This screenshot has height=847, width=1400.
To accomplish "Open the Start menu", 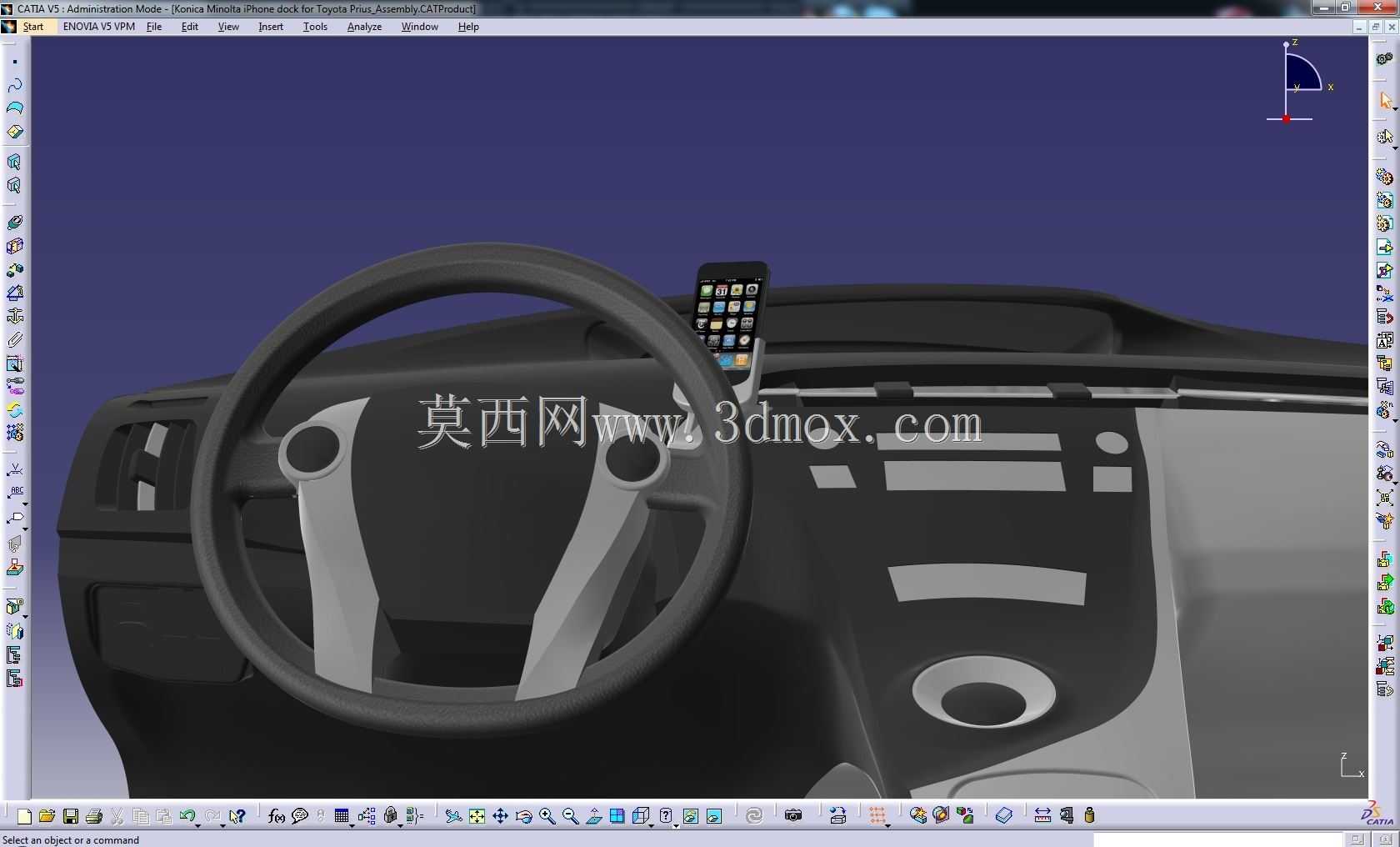I will 33,27.
